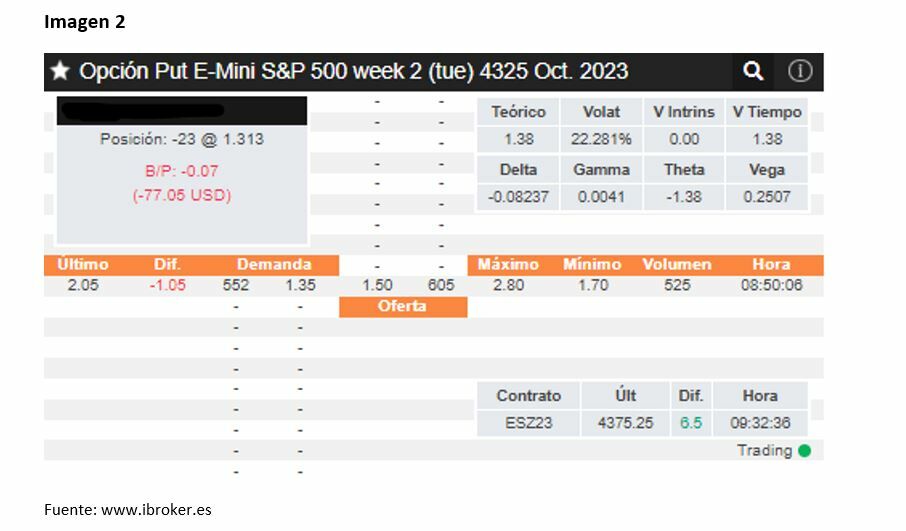
Task: Click ask size 605
Action: pos(441,285)
